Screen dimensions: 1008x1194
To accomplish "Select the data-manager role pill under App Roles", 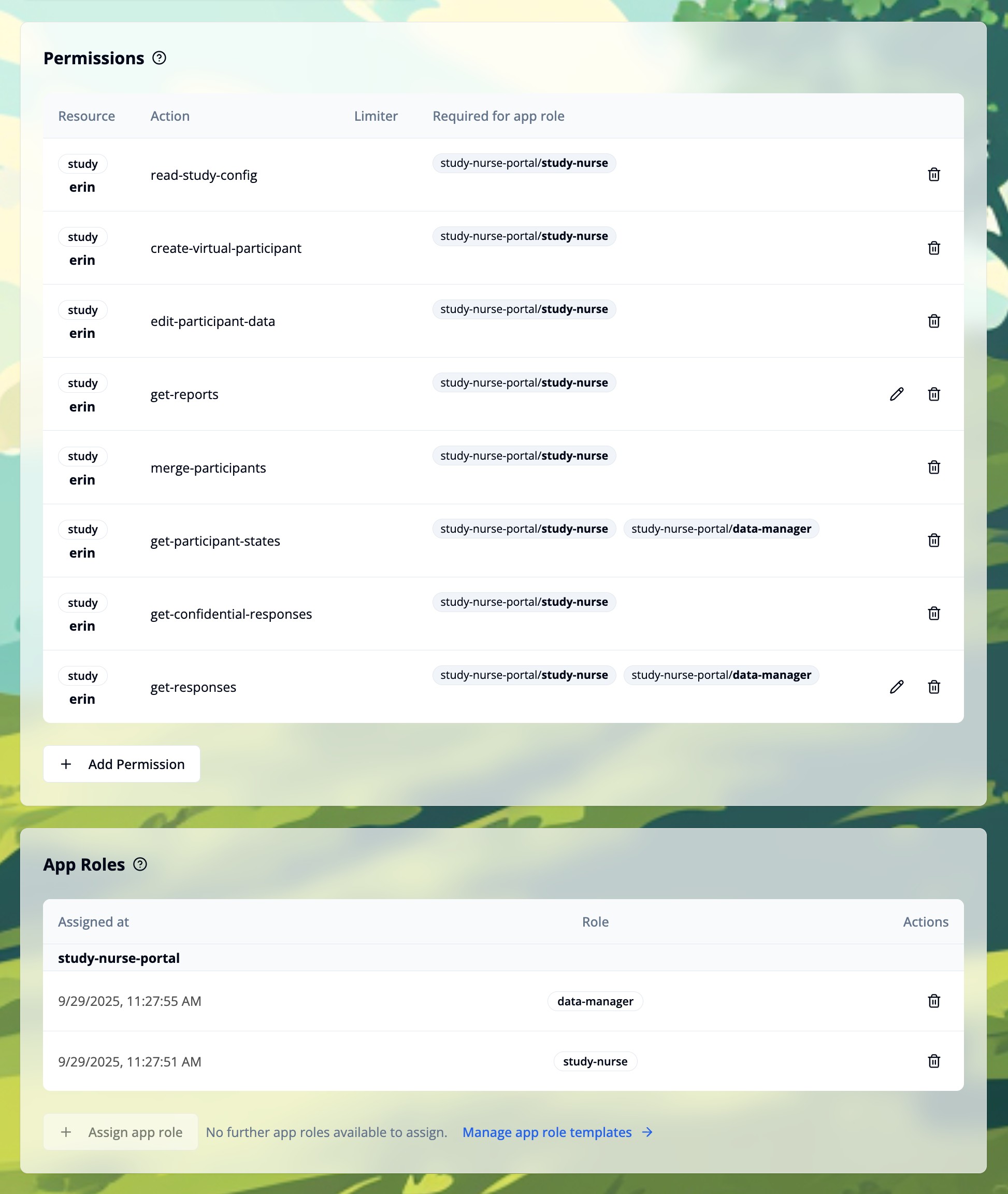I will pyautogui.click(x=595, y=1001).
